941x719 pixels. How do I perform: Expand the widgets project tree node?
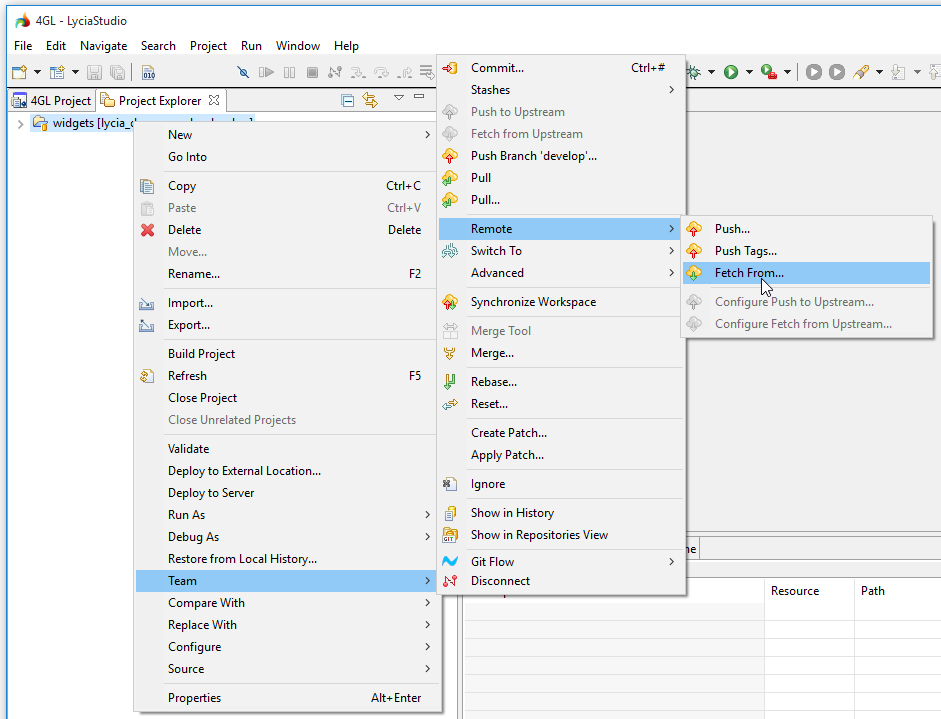20,123
